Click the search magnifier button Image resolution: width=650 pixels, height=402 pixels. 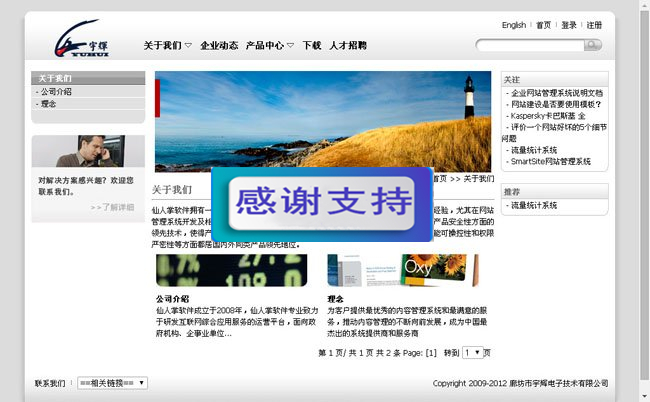593,45
